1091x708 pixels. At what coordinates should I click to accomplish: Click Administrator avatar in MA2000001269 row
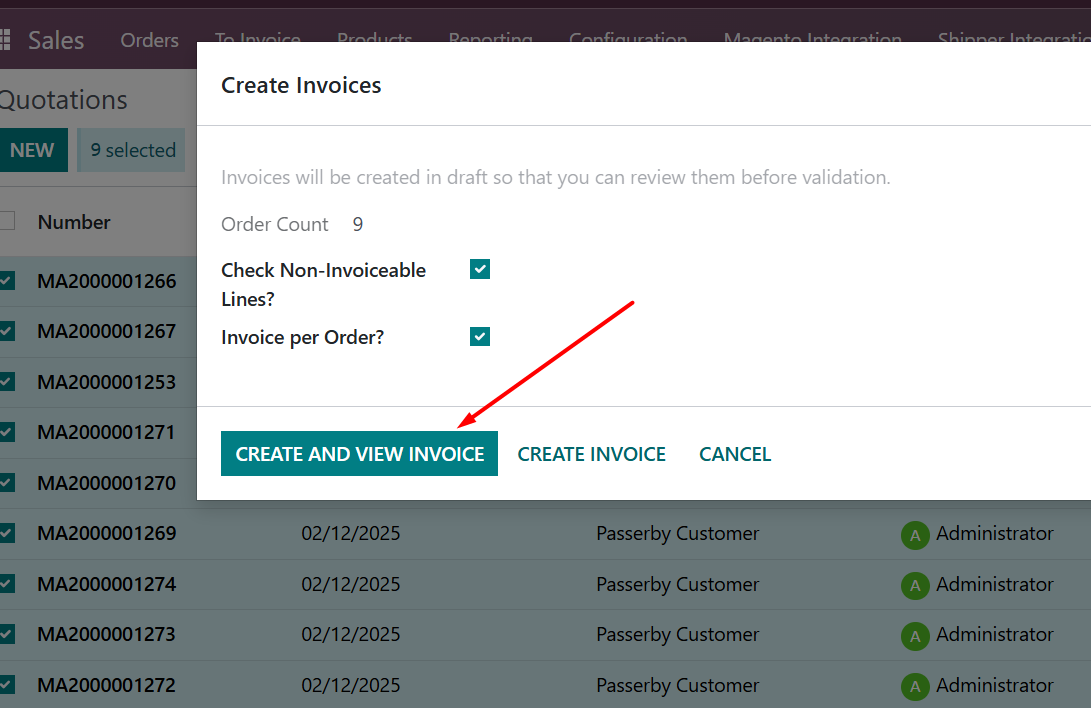click(x=914, y=535)
